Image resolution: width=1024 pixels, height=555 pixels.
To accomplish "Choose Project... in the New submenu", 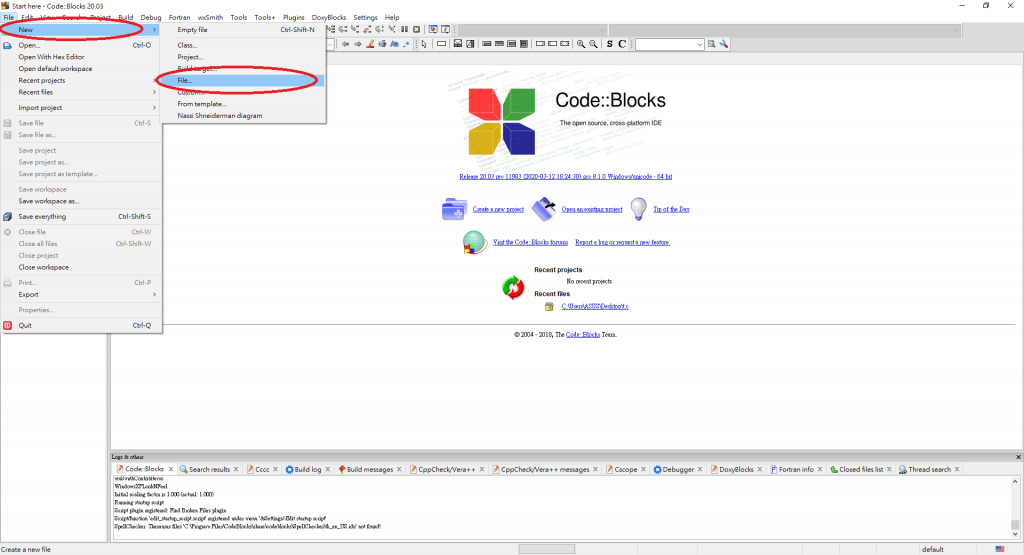I will pyautogui.click(x=243, y=57).
